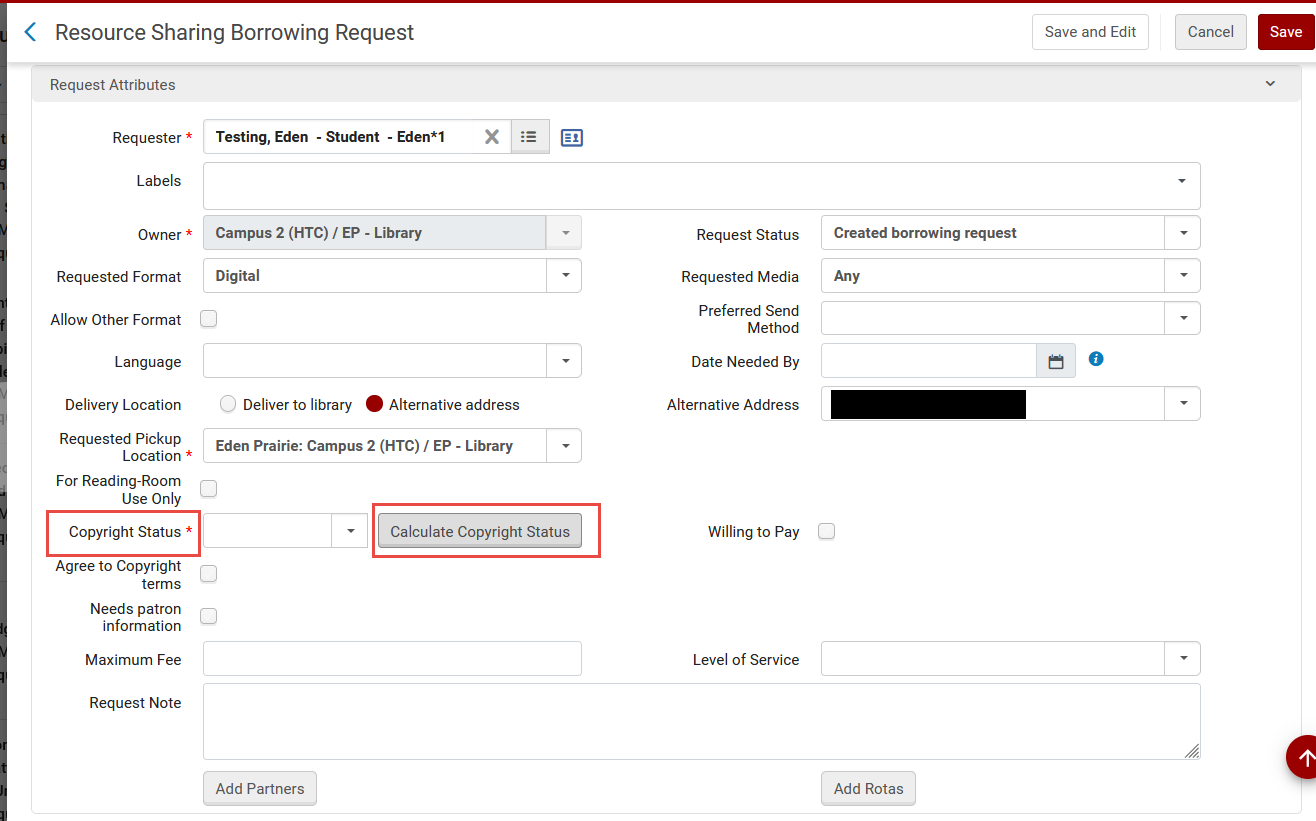The image size is (1316, 821).
Task: Check the Willing to Pay checkbox
Action: [826, 531]
